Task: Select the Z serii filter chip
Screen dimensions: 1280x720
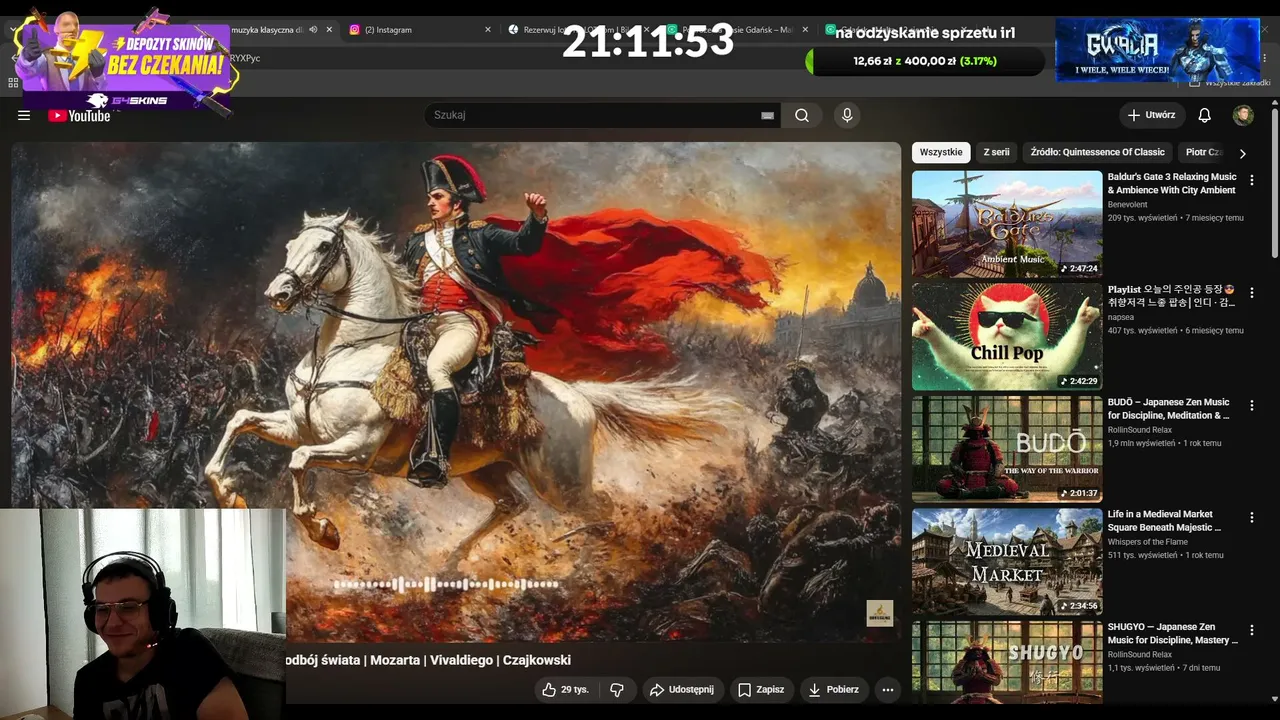Action: 996,153
